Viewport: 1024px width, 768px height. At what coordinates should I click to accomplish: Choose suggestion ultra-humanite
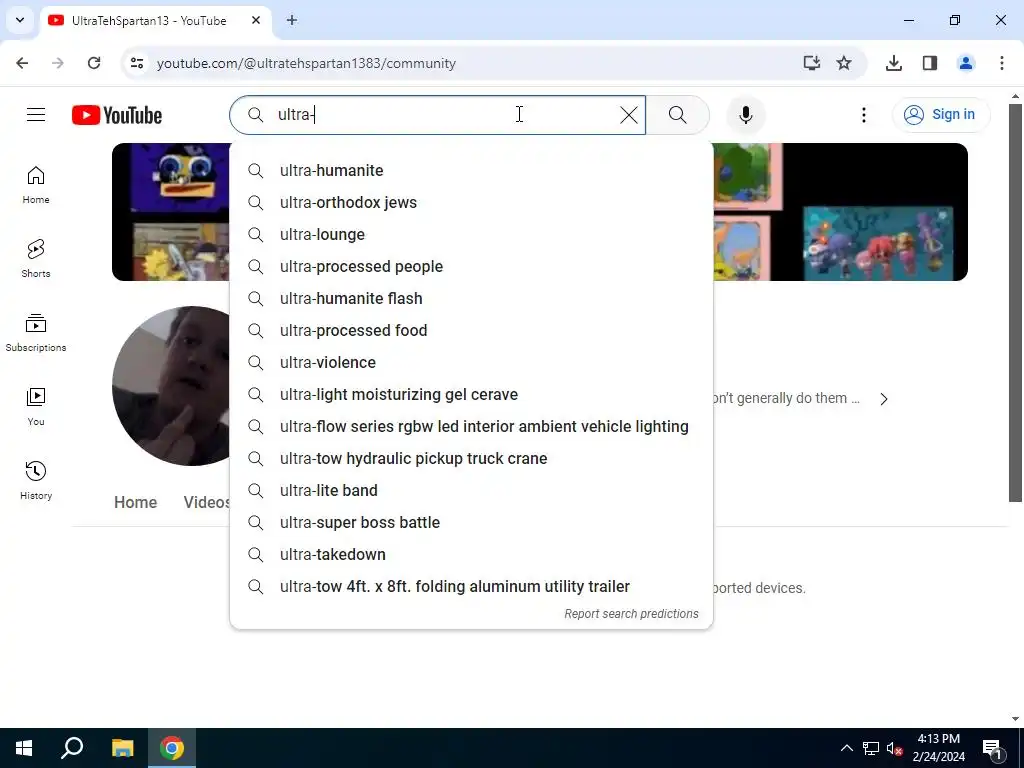(x=472, y=170)
